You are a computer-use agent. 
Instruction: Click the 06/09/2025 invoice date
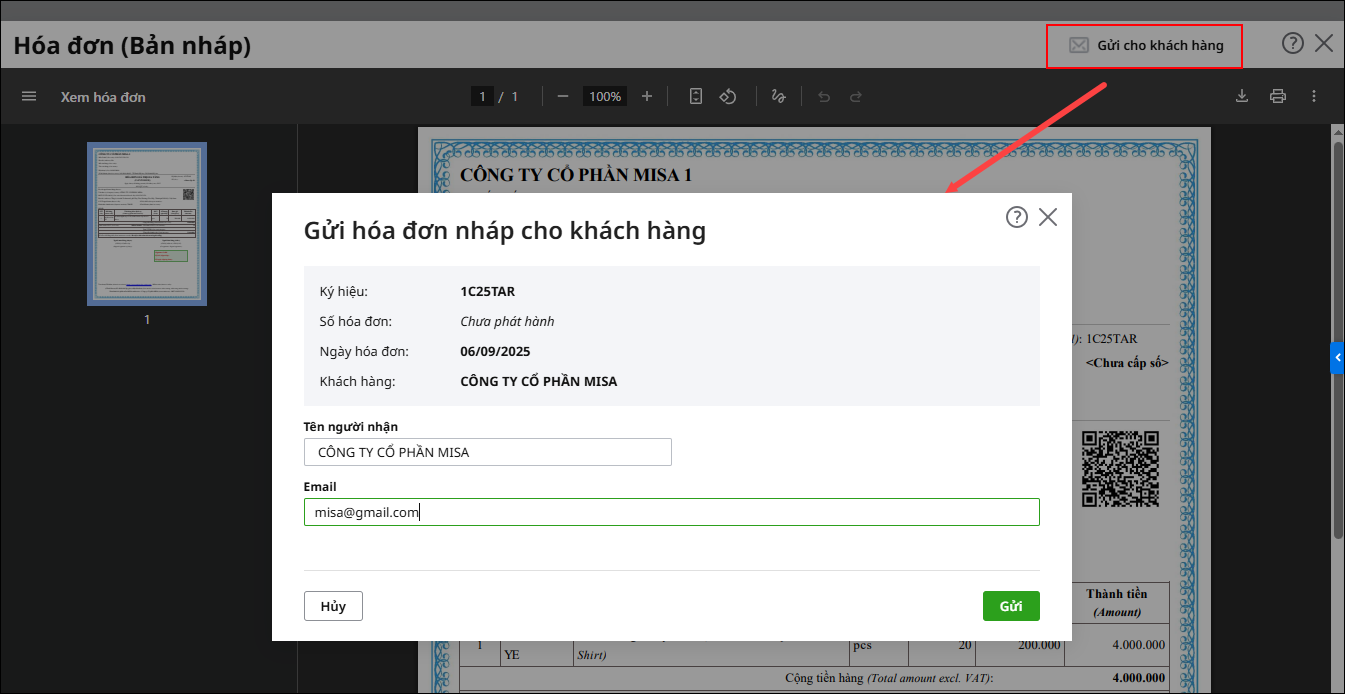tap(495, 352)
